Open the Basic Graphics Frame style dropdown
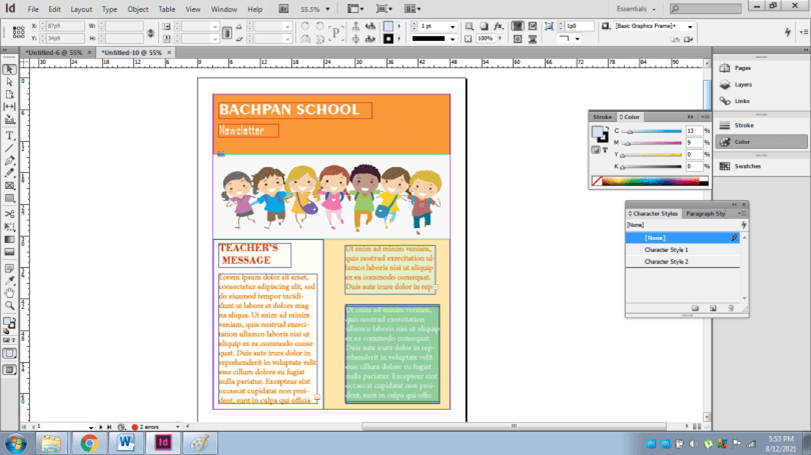The width and height of the screenshot is (811, 455). [689, 27]
